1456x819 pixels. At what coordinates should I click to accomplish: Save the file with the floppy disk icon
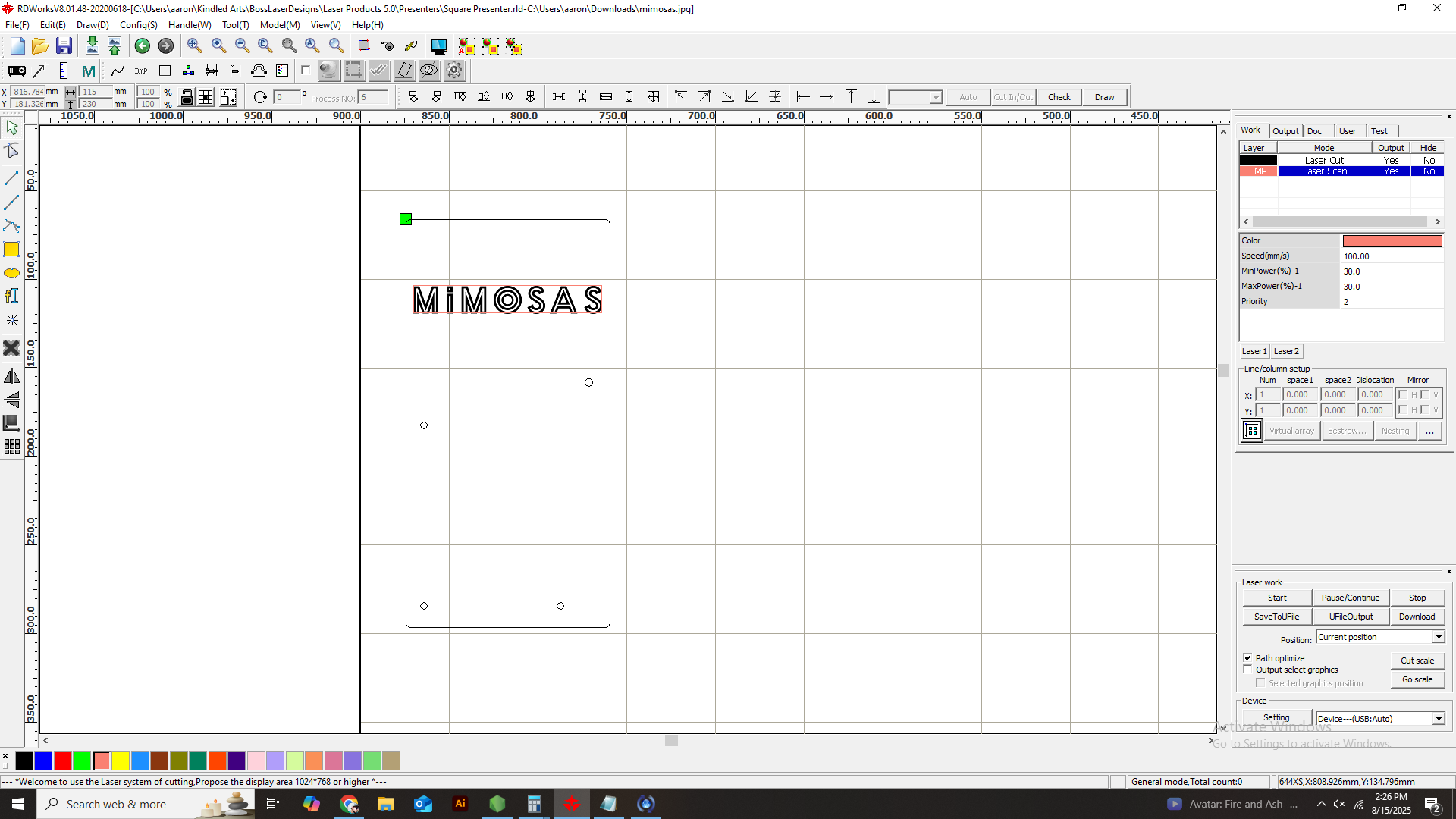pyautogui.click(x=64, y=46)
